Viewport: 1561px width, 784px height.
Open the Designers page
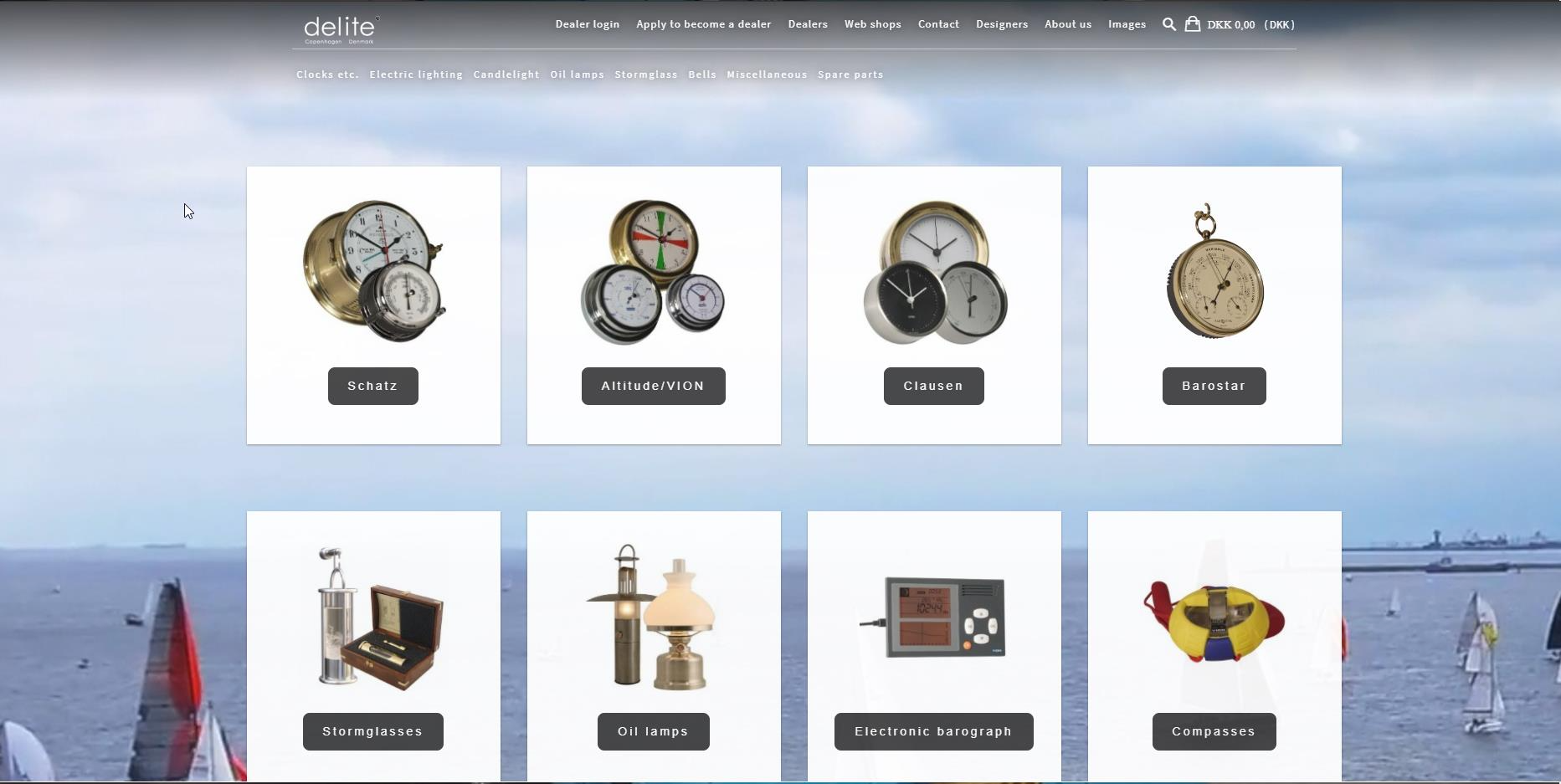pos(1001,24)
